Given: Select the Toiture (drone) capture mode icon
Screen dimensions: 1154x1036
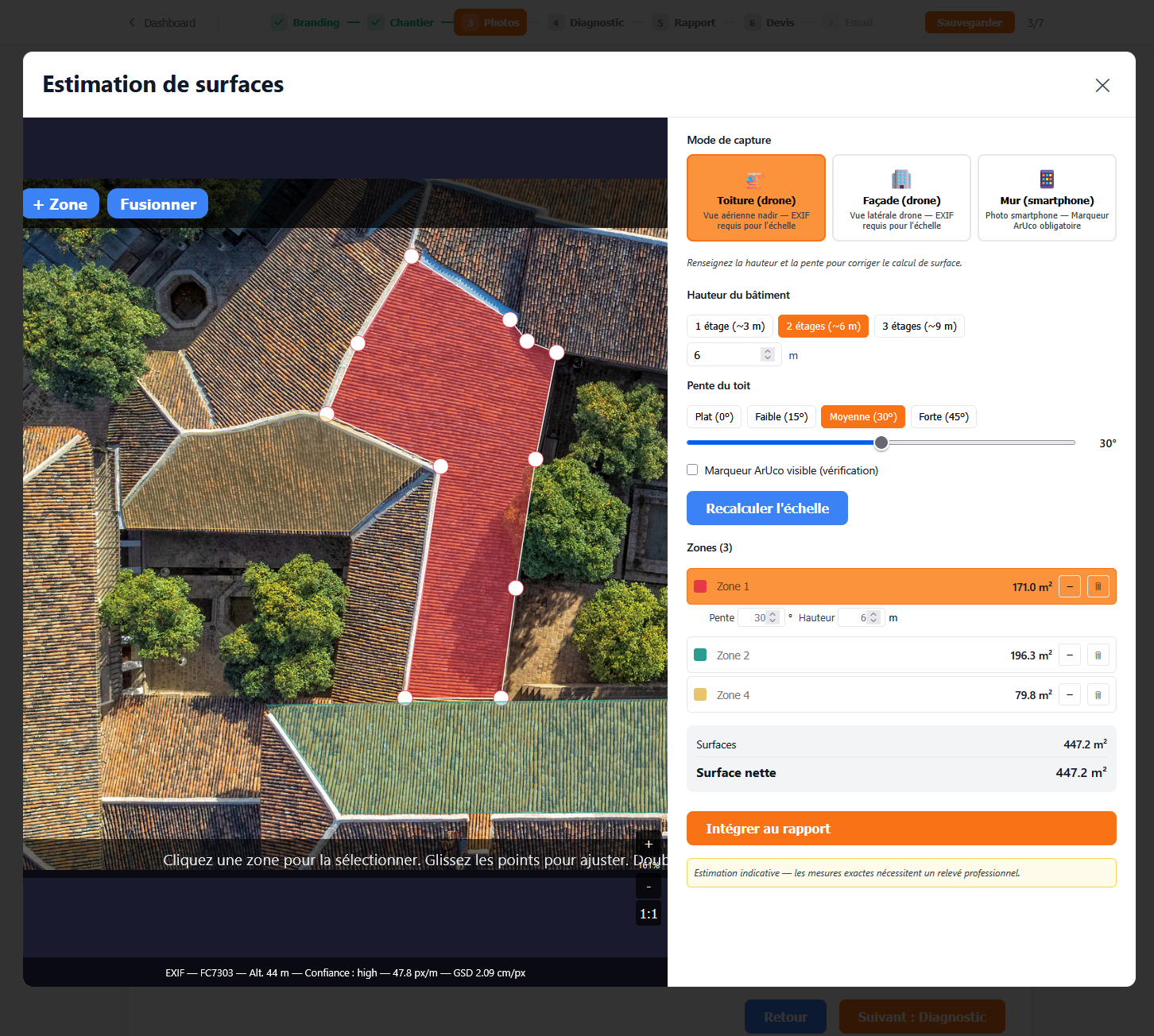Looking at the screenshot, I should click(x=755, y=179).
